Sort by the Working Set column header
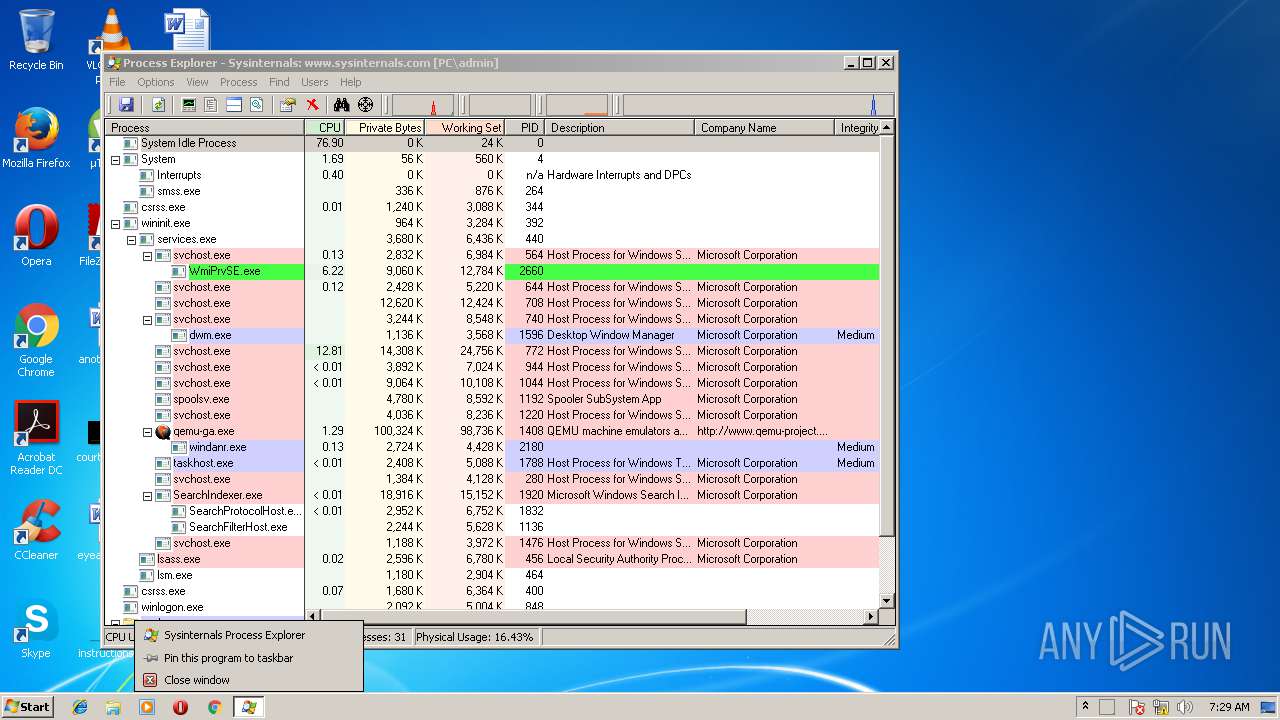Screen dimensions: 1280x720 (465, 127)
